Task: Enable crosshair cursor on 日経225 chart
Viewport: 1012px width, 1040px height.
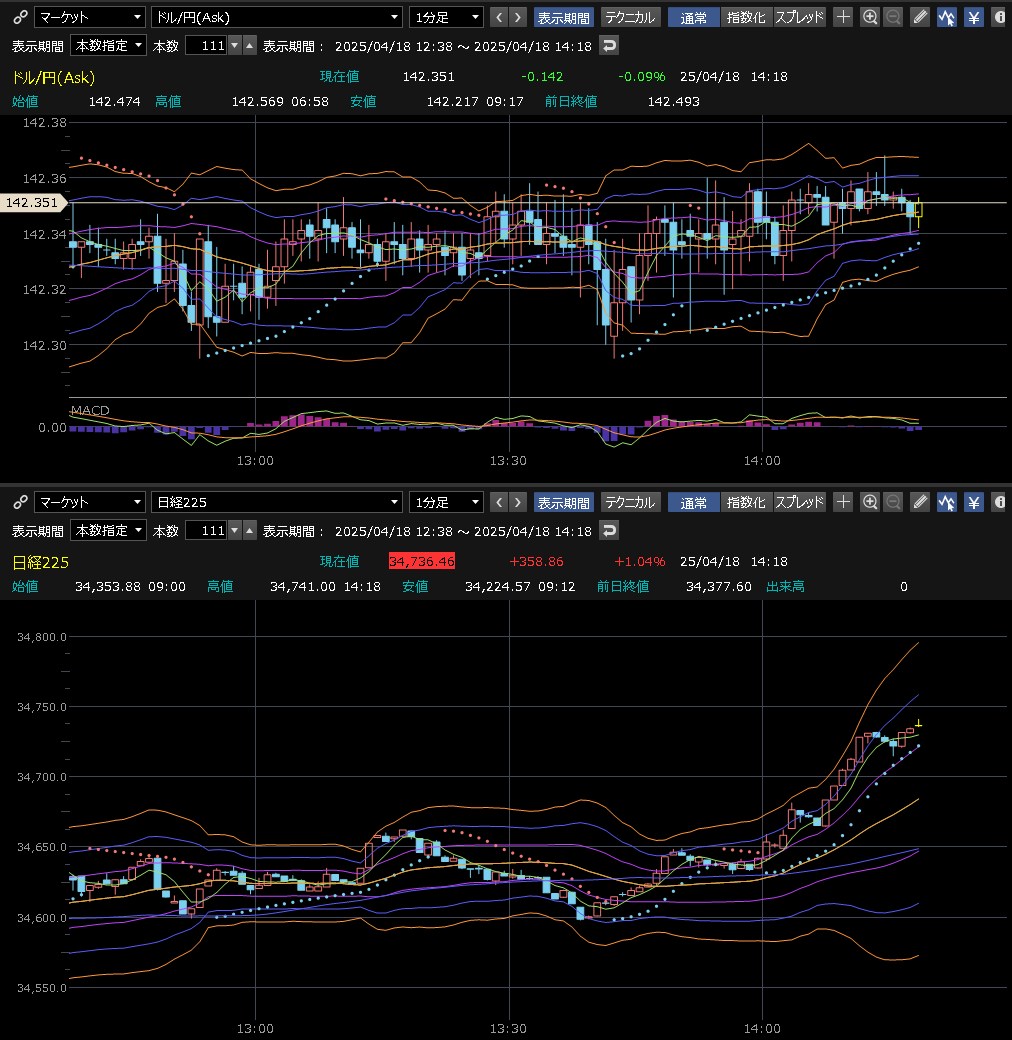Action: point(843,502)
